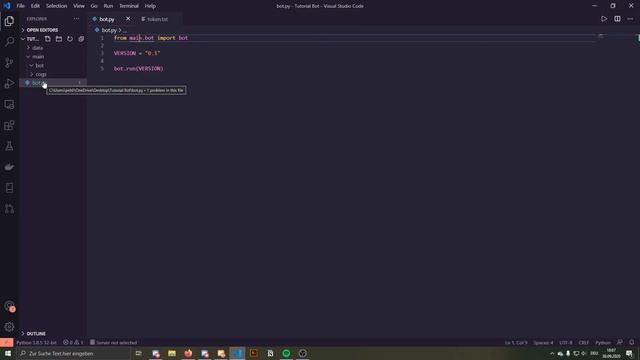The image size is (640, 360).
Task: Open the Accounts menu with notification badge
Action: pos(9,306)
